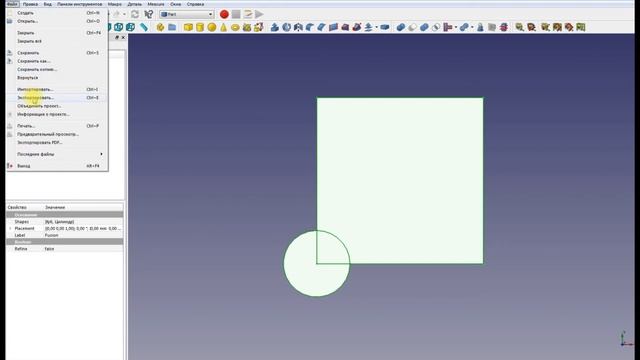Select the Extrude tool icon

275,27
